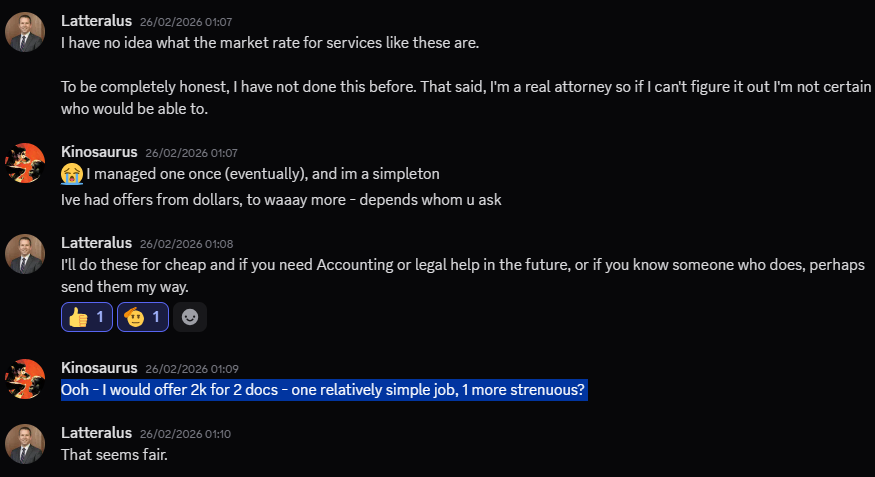Image resolution: width=875 pixels, height=477 pixels.
Task: Click the crying emoji in Kinosaurus's message
Action: [x=72, y=174]
